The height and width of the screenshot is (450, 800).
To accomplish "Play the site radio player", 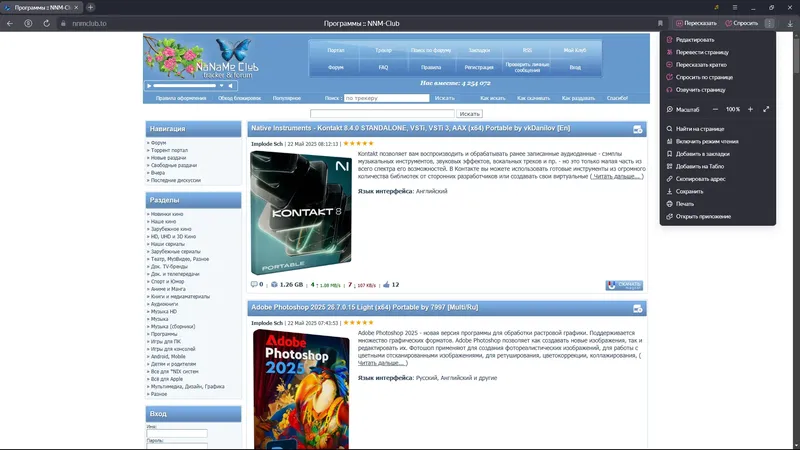I will [149, 86].
